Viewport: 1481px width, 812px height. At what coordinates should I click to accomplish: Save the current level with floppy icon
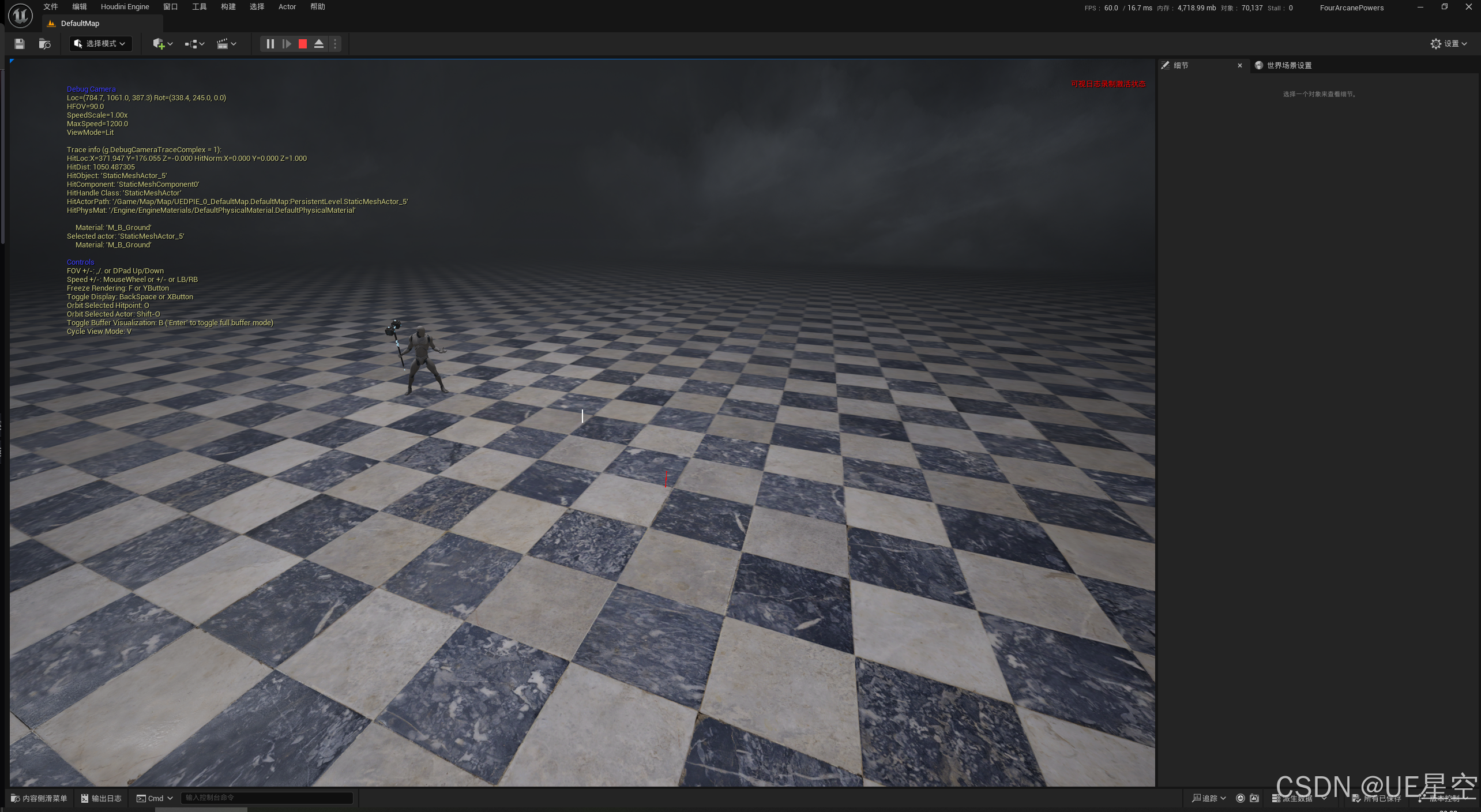click(x=19, y=44)
